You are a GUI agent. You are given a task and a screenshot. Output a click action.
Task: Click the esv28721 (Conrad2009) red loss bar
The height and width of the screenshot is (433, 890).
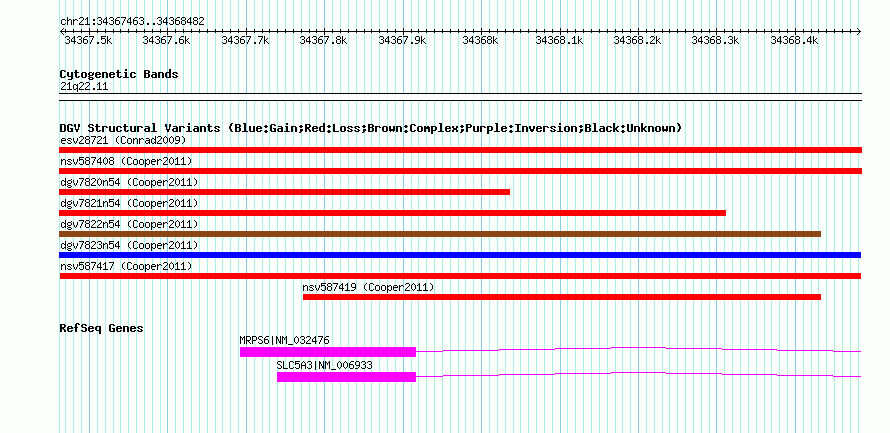460,150
